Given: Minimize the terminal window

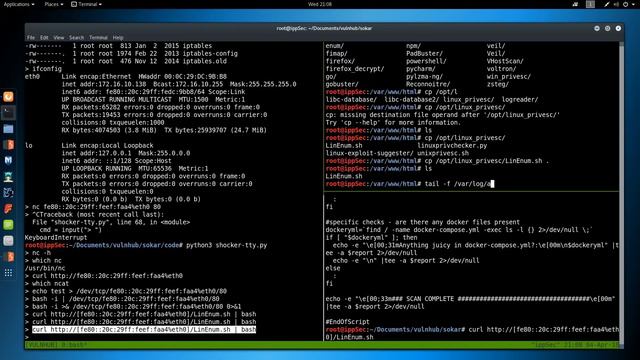Looking at the screenshot, I should (597, 28).
